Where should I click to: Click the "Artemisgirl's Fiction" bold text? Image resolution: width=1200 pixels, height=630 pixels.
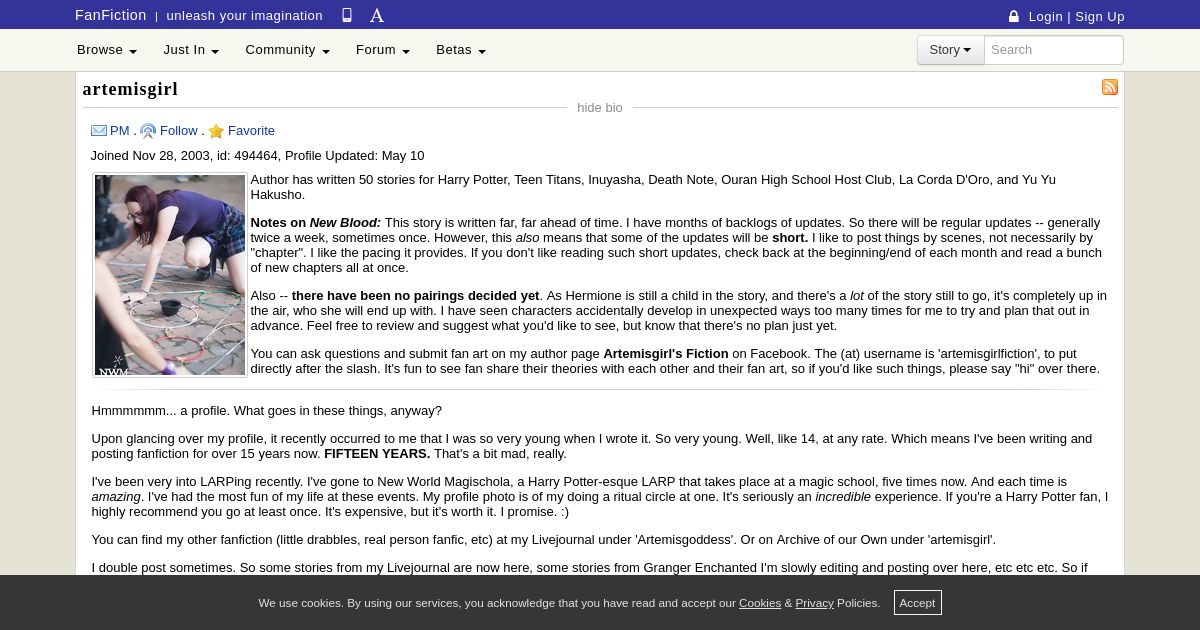(x=666, y=354)
